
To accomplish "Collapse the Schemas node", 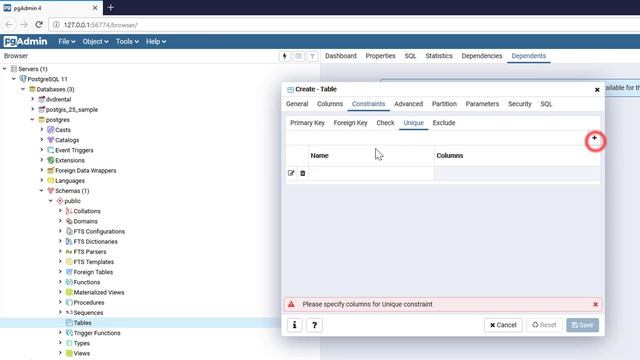I will (x=41, y=191).
